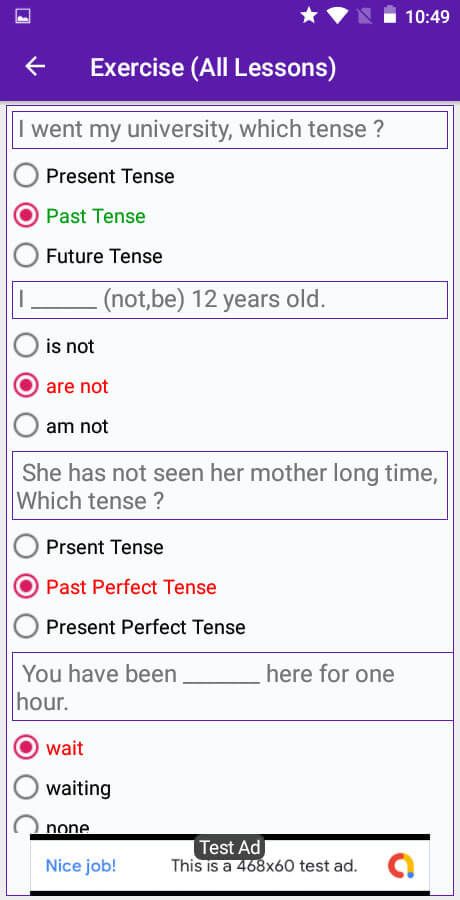This screenshot has width=460, height=900.
Task: Tap the Test Ad label
Action: pyautogui.click(x=230, y=847)
